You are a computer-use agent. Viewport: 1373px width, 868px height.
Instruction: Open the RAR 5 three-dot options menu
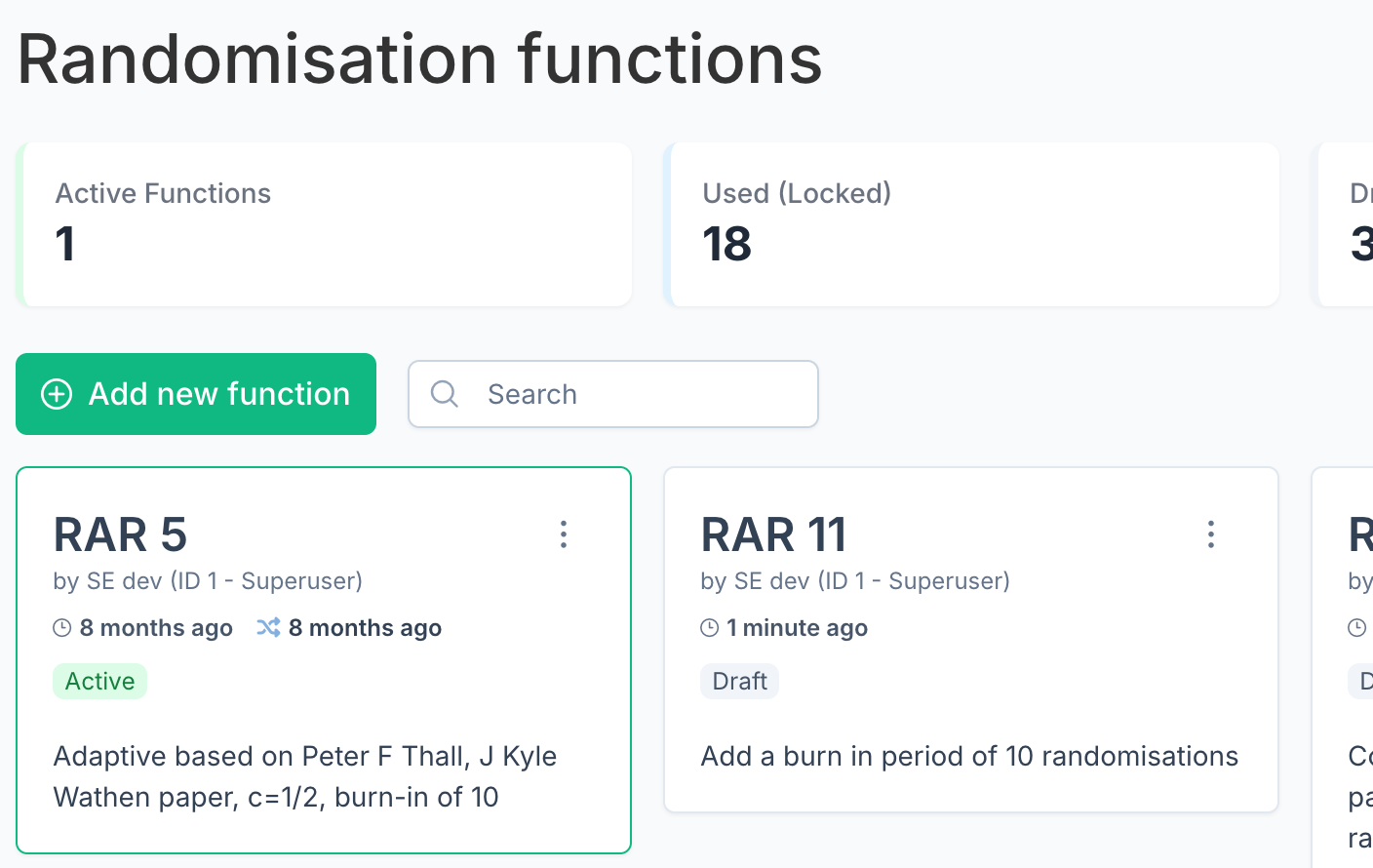pyautogui.click(x=564, y=534)
